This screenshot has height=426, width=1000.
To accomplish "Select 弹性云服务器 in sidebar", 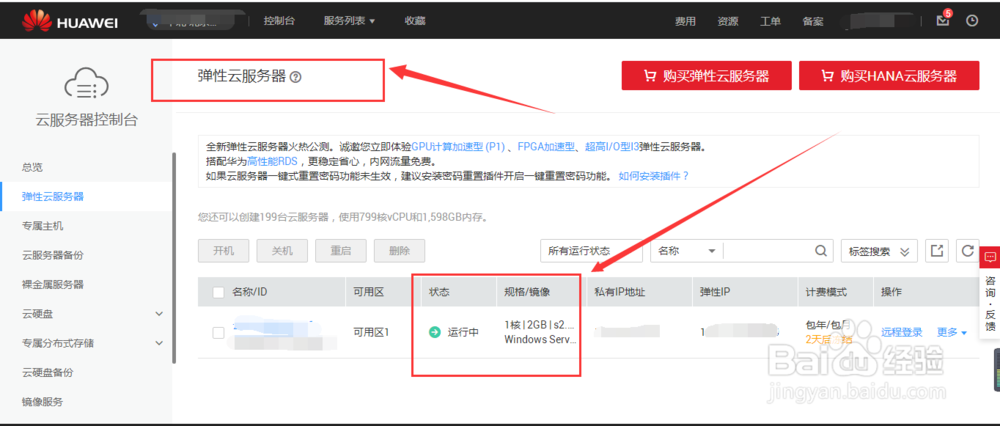I will click(53, 196).
